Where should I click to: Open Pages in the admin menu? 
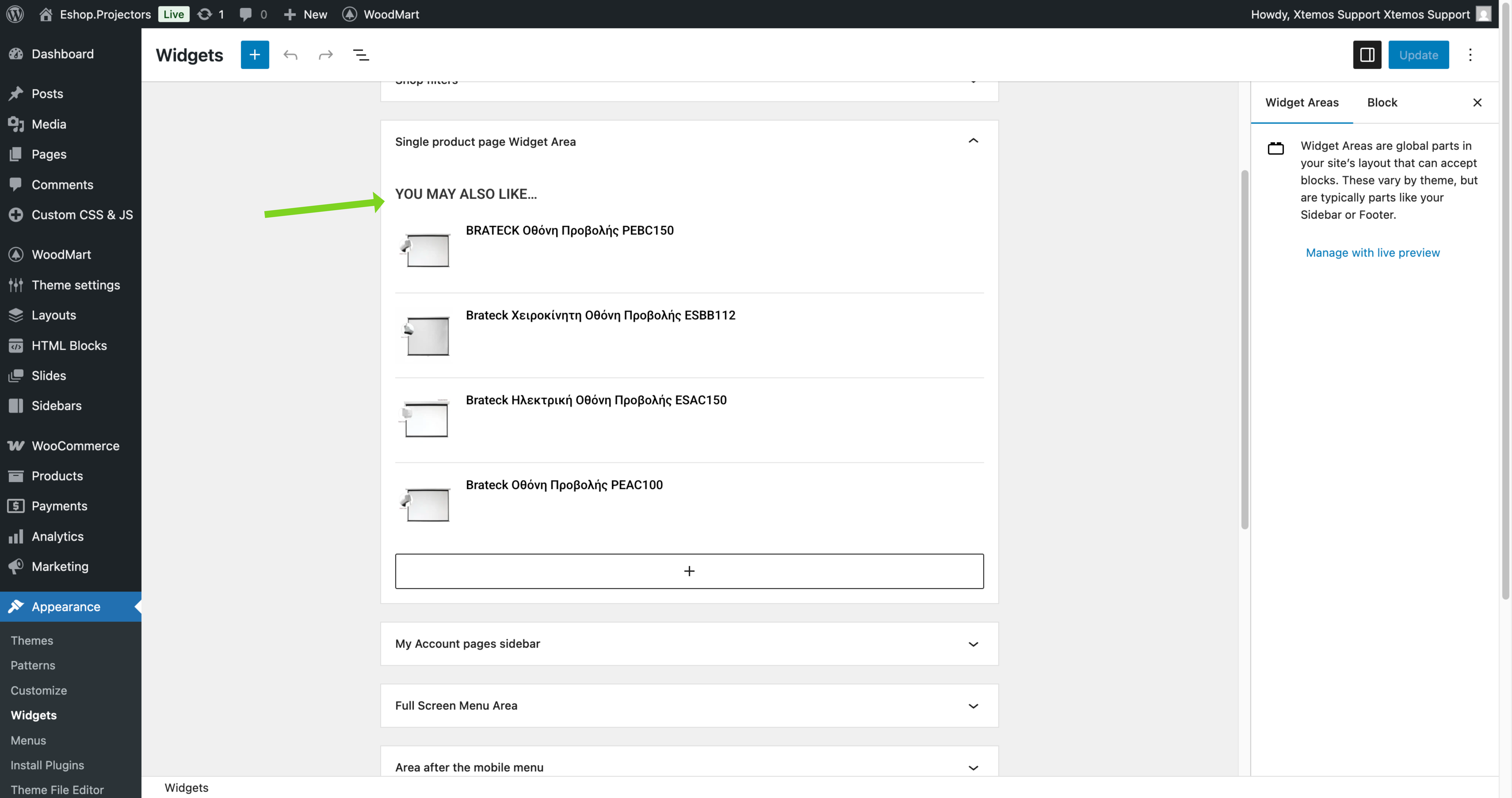[x=49, y=154]
